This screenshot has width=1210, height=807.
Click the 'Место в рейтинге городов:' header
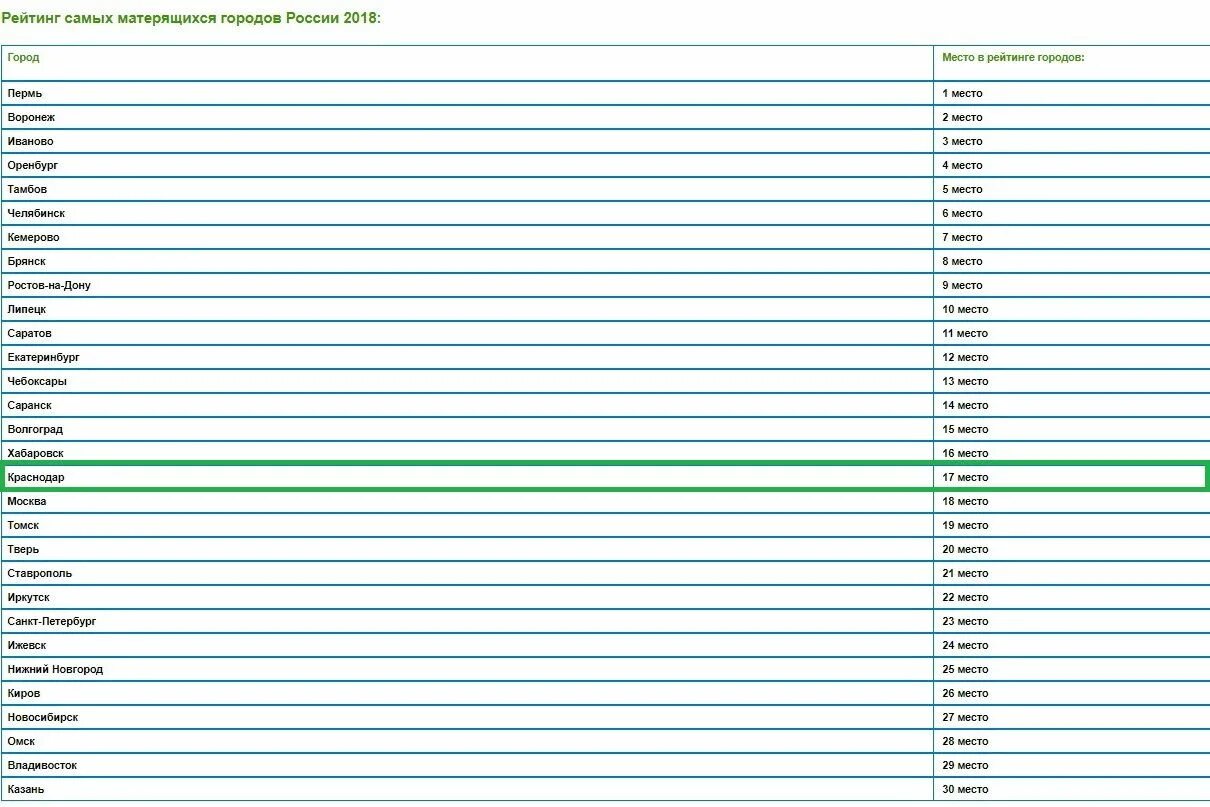[x=1072, y=63]
